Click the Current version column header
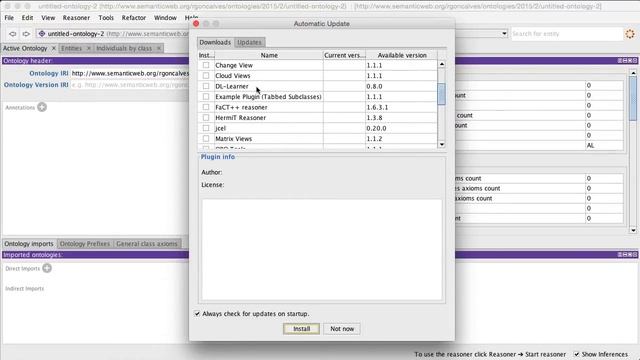This screenshot has width=640, height=360. [344, 55]
